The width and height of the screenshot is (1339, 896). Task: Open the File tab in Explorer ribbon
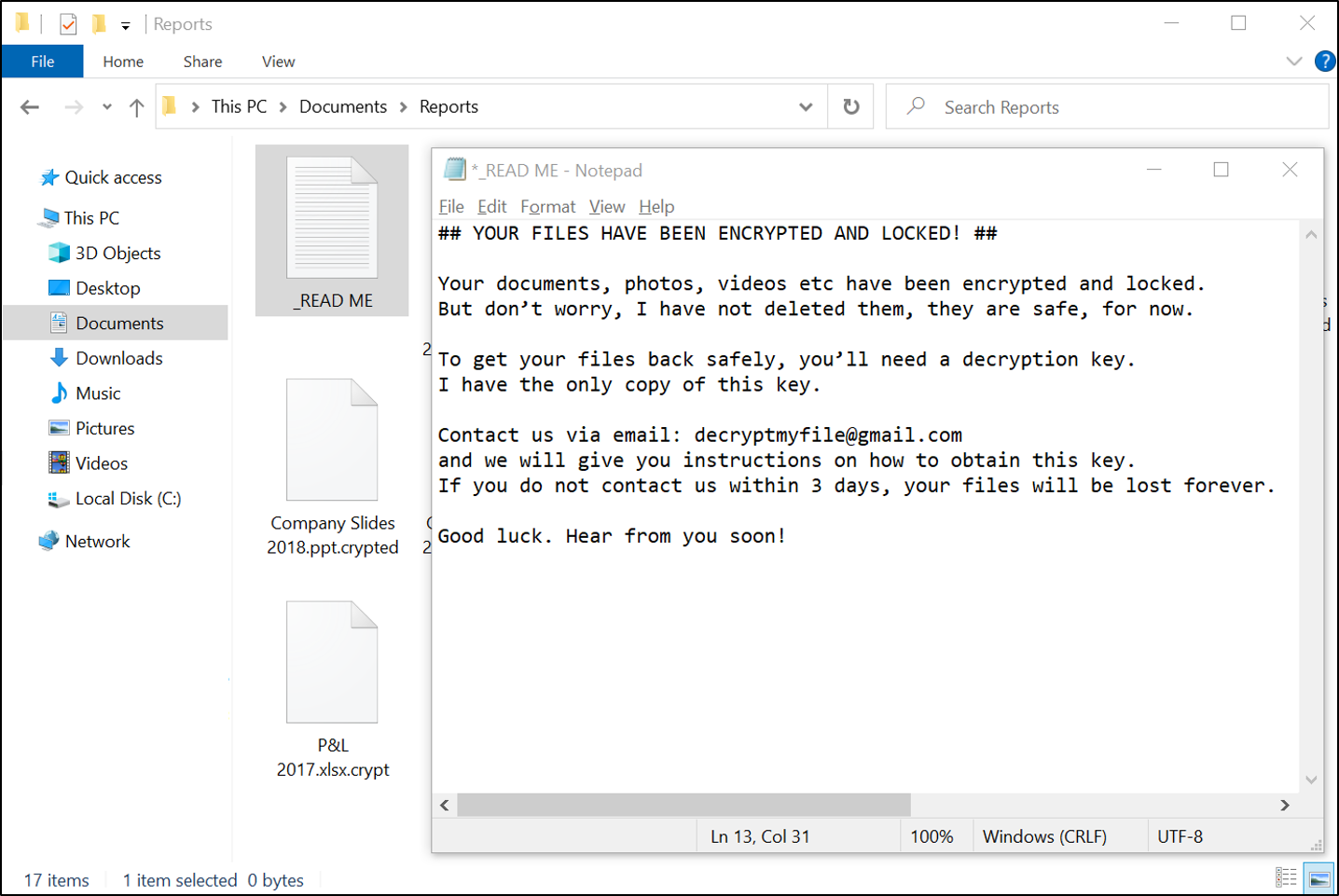tap(43, 62)
